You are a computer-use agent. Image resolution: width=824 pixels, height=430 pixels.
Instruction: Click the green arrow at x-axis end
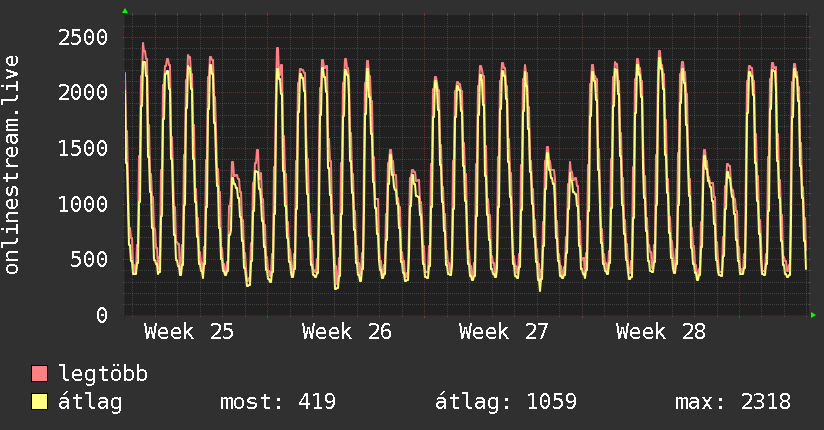(x=813, y=315)
